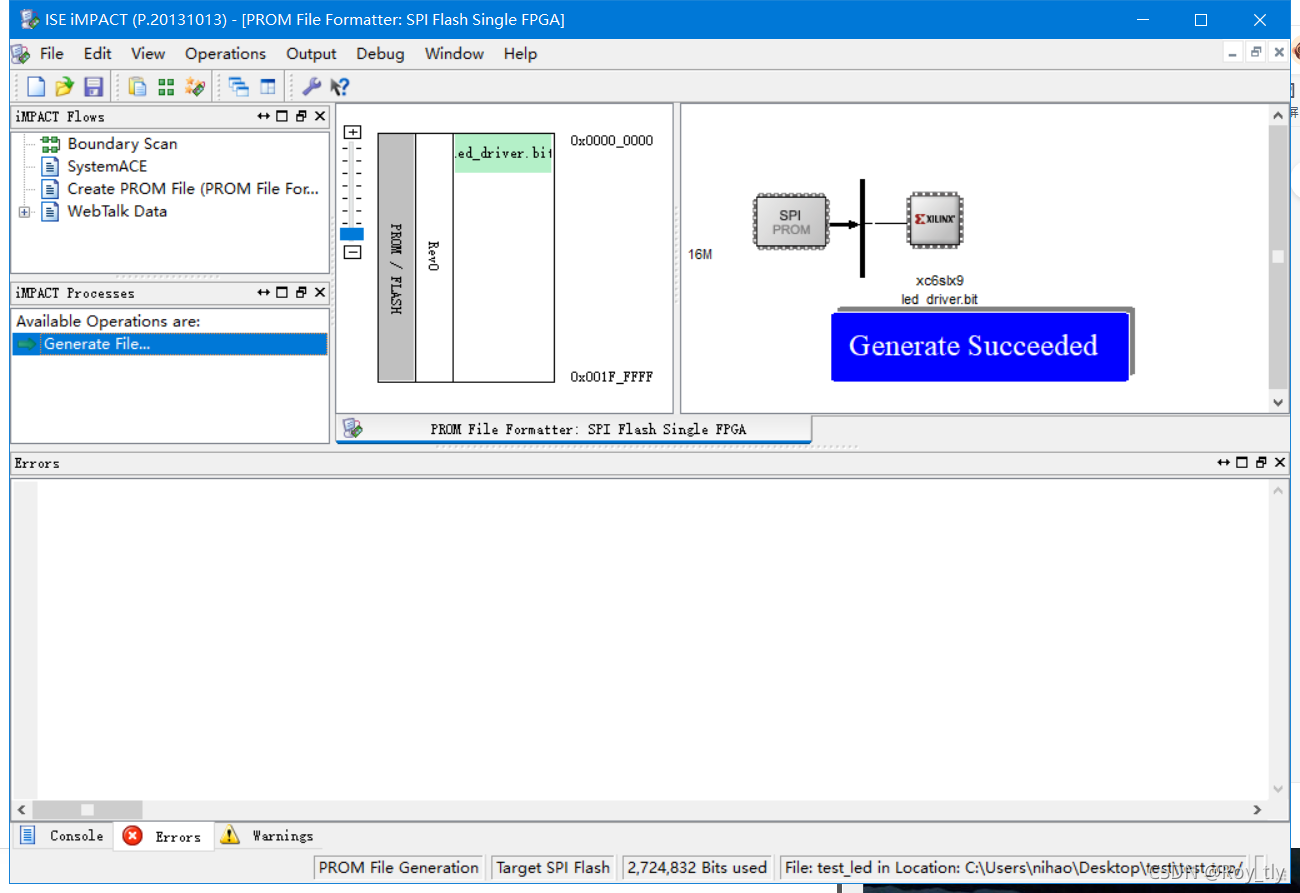Click the device view scrollbar down arrow
The width and height of the screenshot is (1300, 893).
pyautogui.click(x=1278, y=402)
